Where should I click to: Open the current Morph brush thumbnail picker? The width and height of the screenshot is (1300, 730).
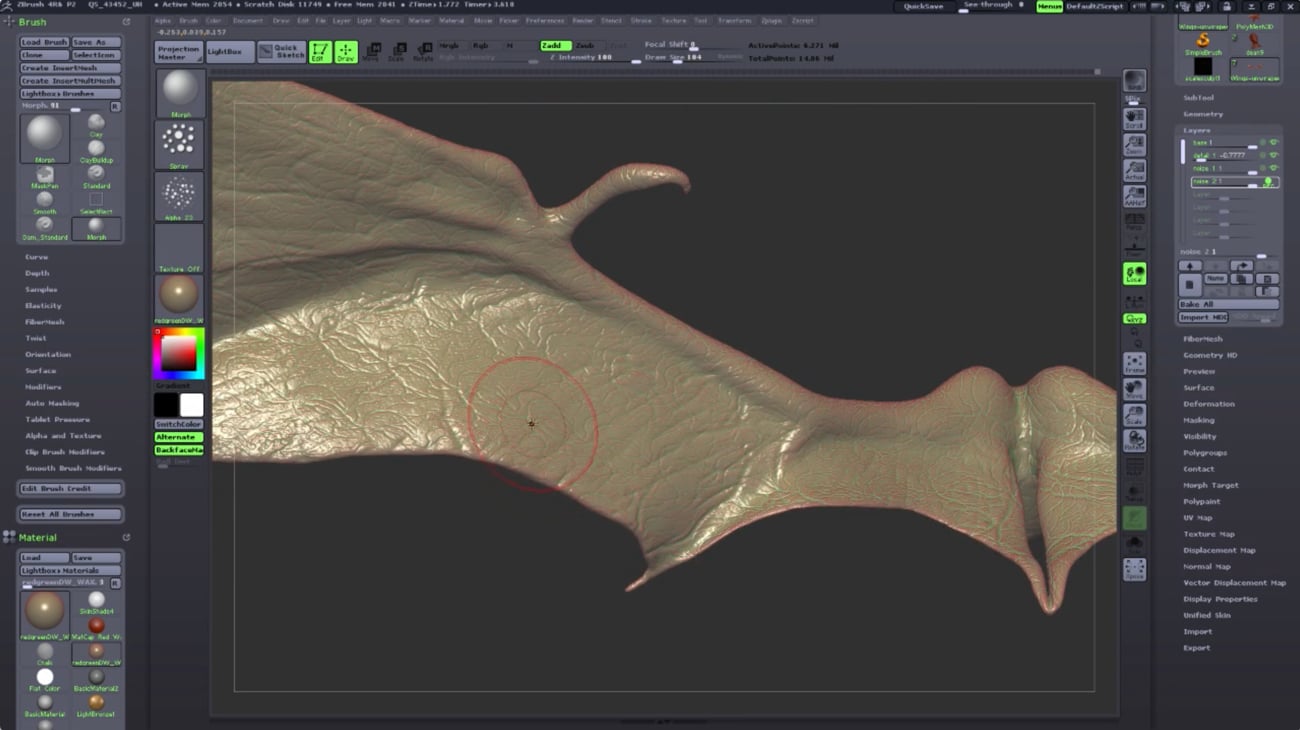pos(181,94)
